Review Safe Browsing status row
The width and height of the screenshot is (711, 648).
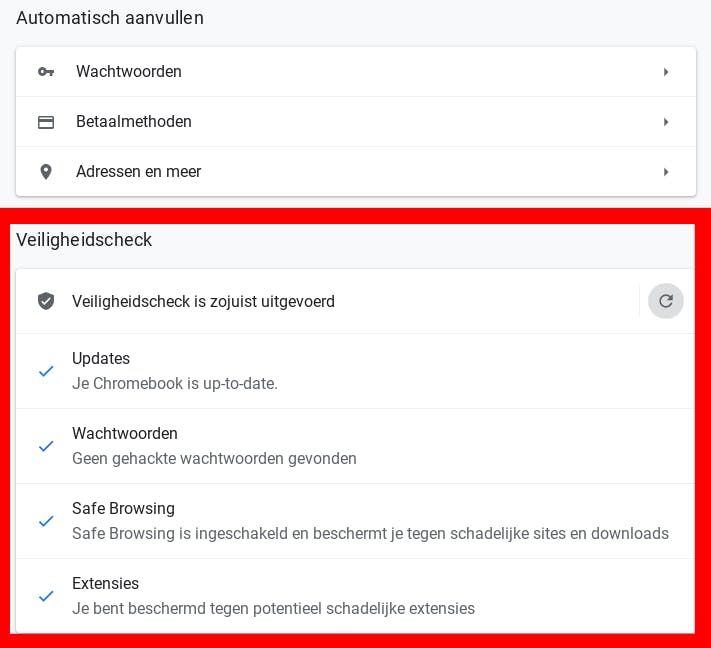point(370,521)
